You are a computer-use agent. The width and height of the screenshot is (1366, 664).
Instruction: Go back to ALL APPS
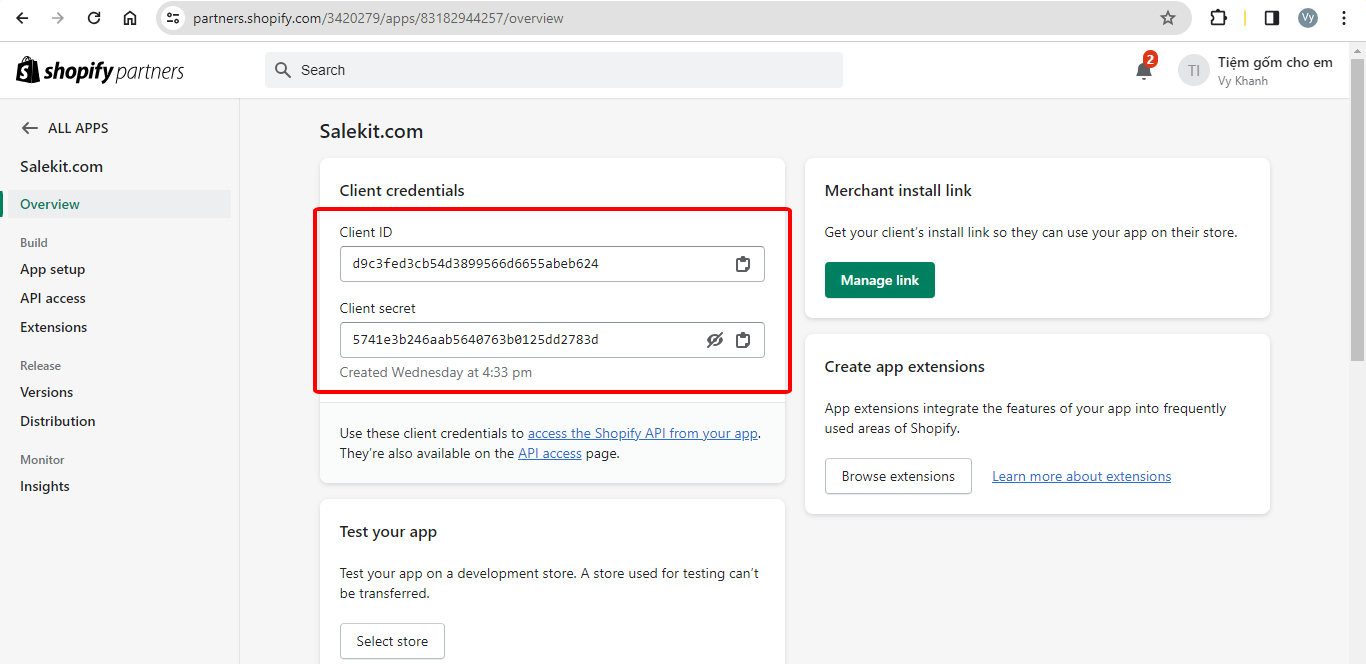click(x=65, y=128)
